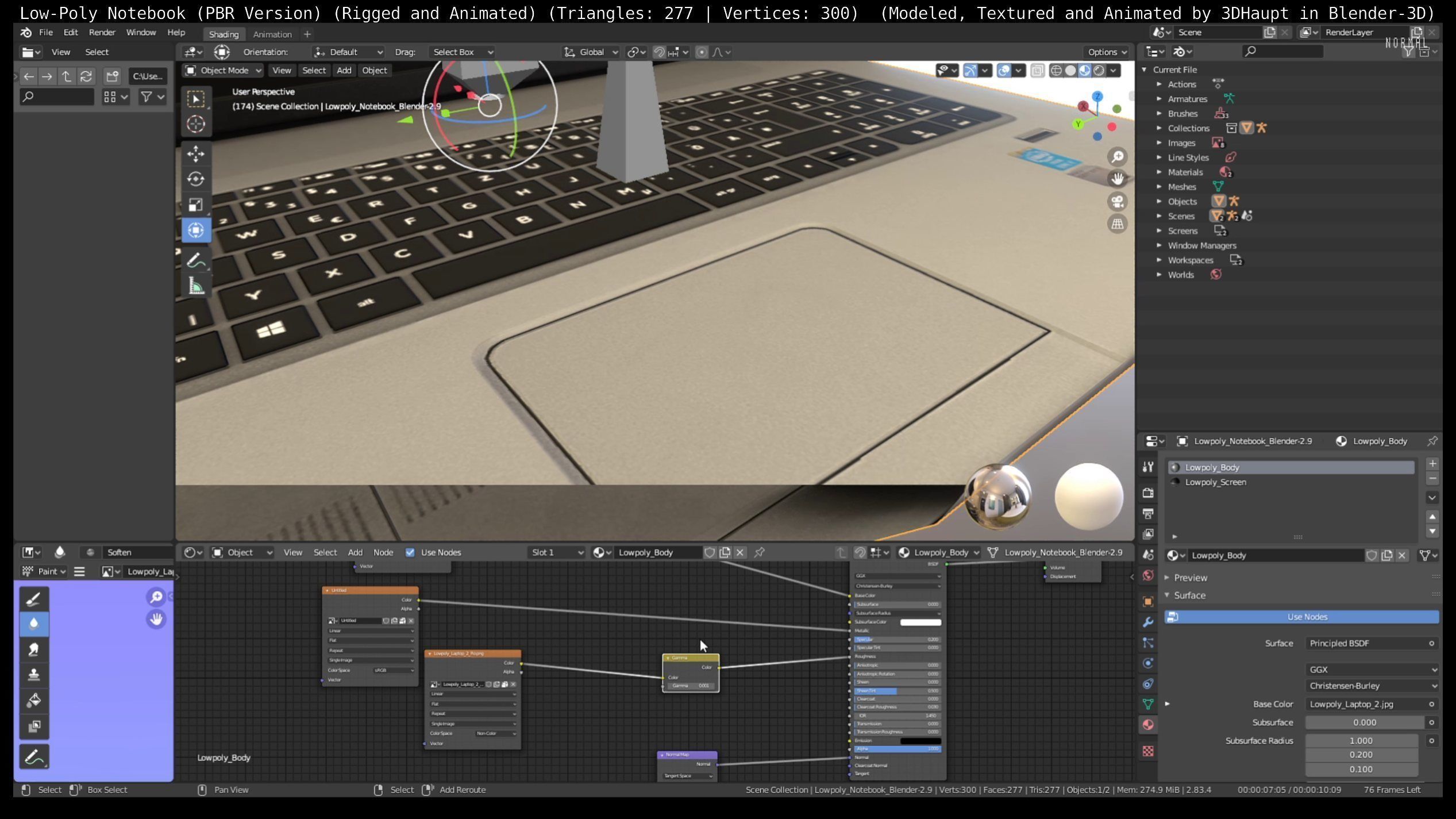Toggle camera view icon in viewport
This screenshot has width=1456, height=819.
point(1117,202)
